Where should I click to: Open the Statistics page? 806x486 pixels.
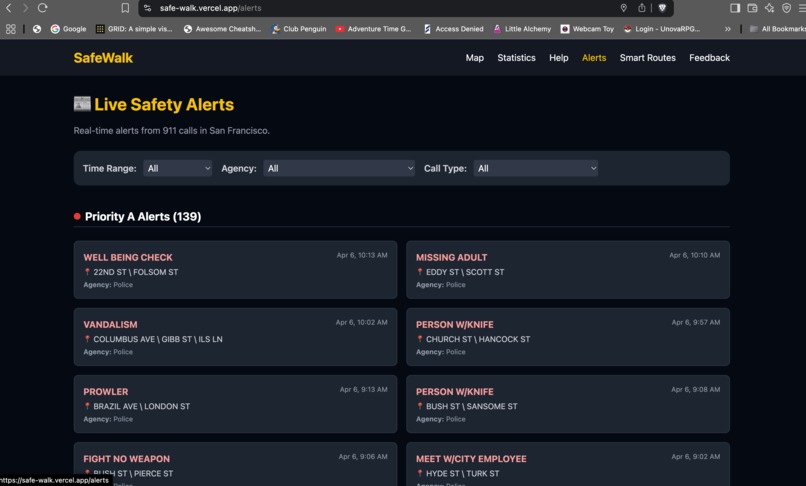(516, 58)
